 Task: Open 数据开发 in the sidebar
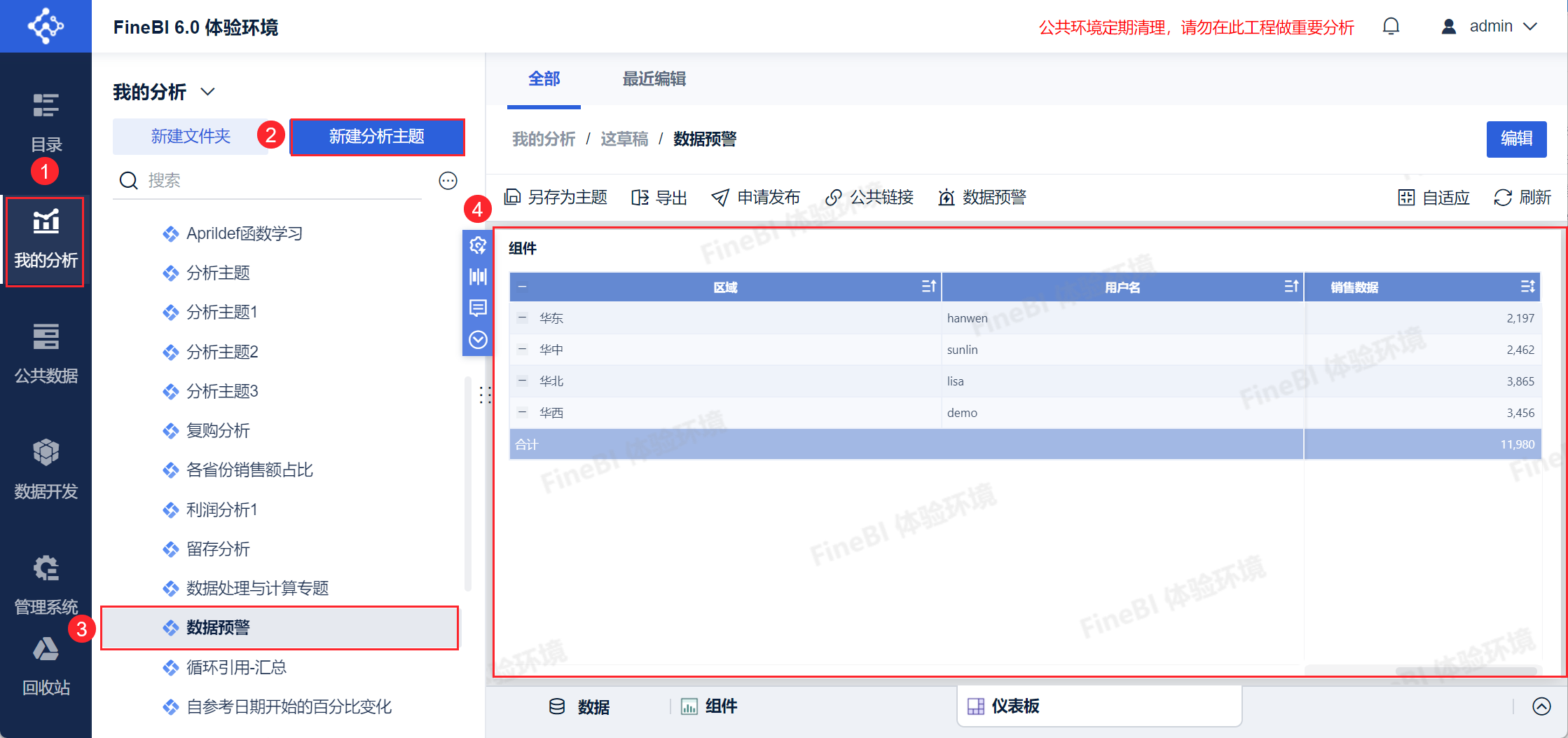point(46,470)
